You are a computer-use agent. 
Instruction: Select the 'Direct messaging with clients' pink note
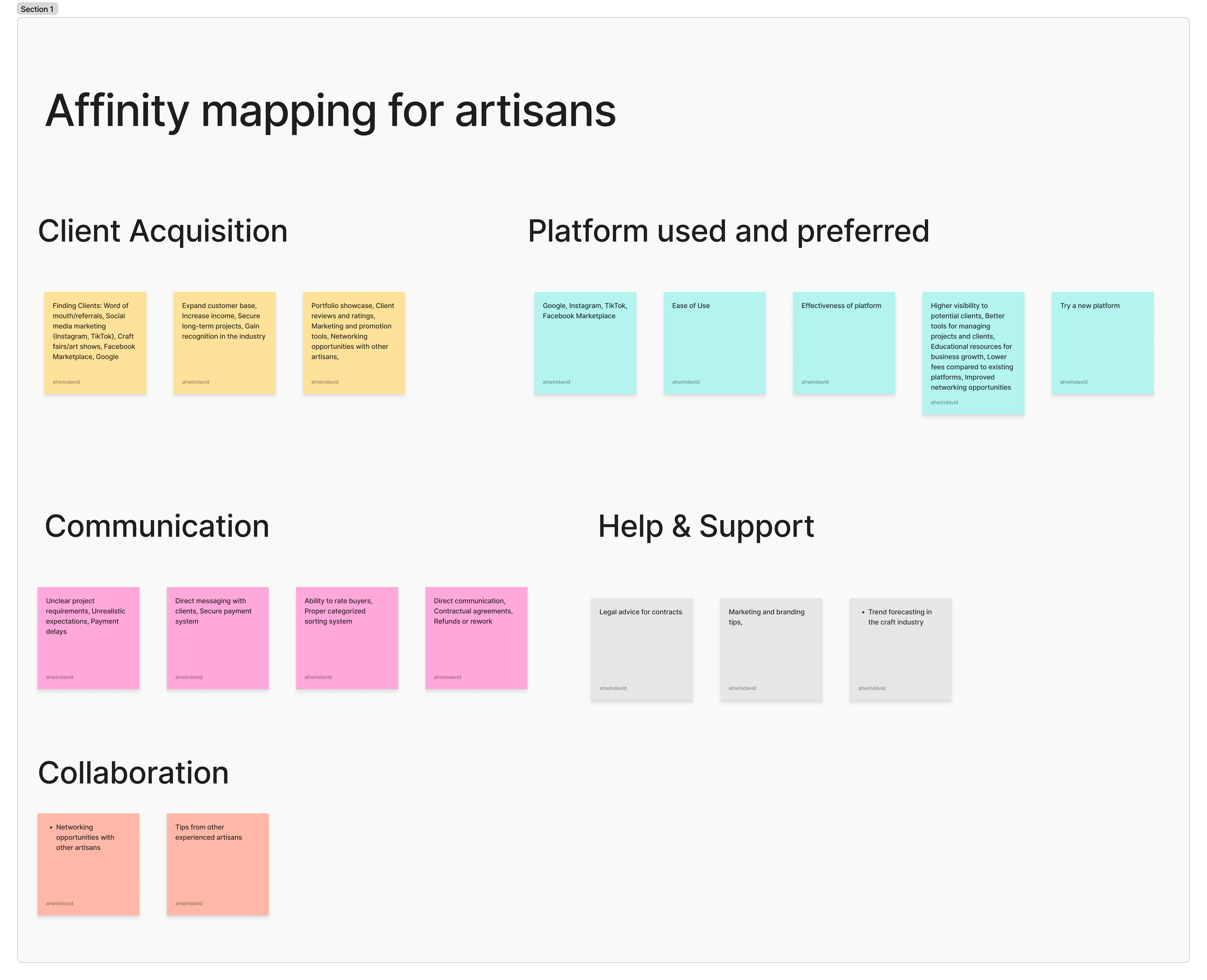(x=218, y=638)
